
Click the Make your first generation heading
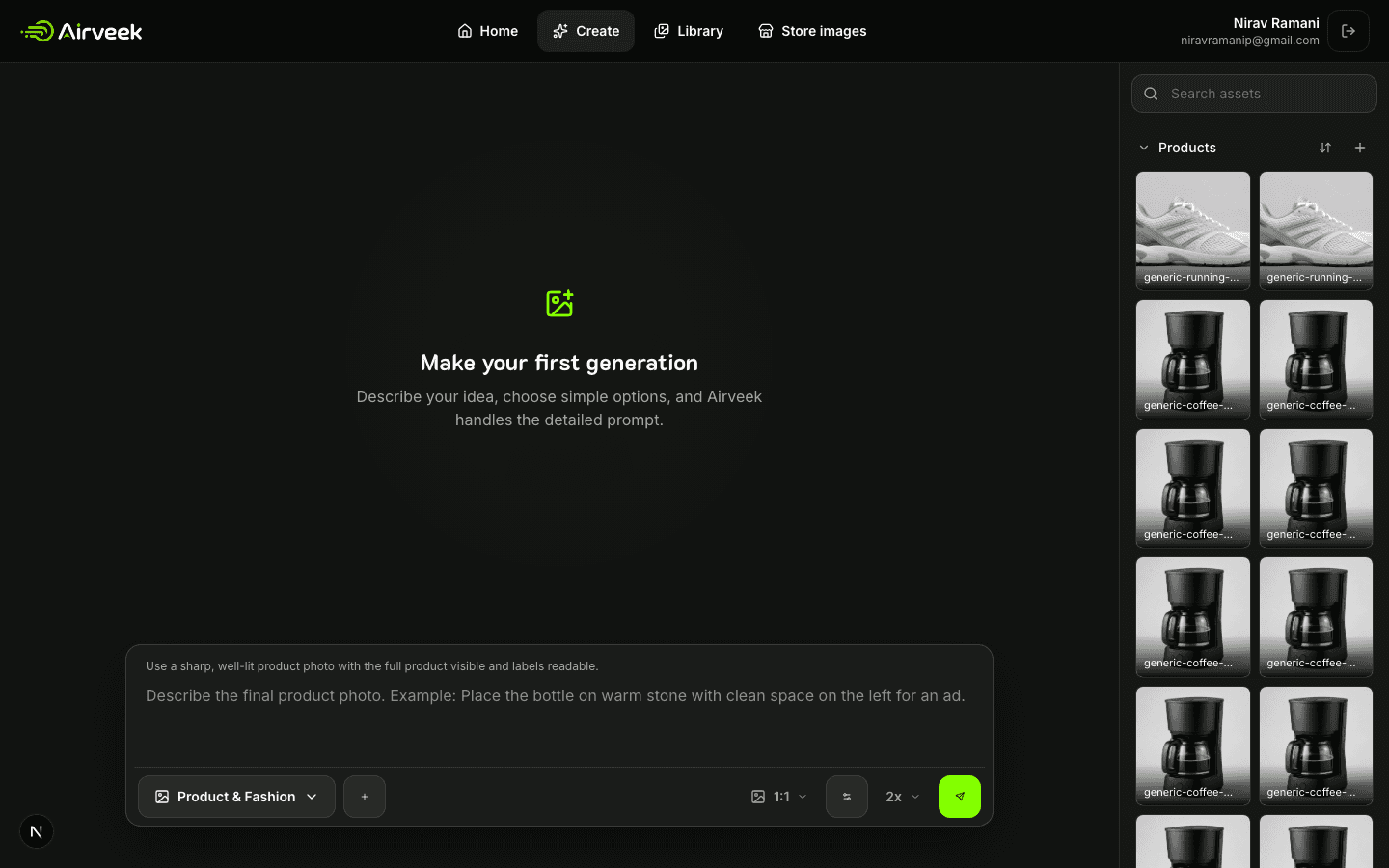pos(559,363)
